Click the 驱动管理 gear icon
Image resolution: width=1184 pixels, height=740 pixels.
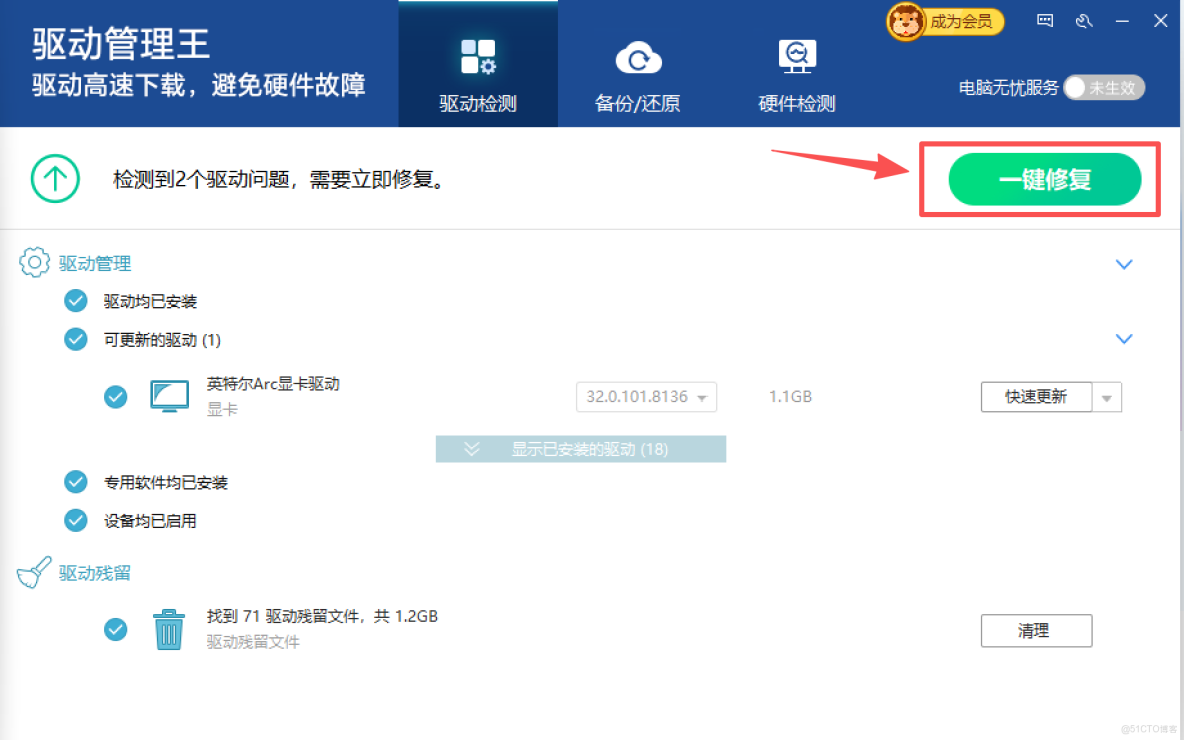34,262
